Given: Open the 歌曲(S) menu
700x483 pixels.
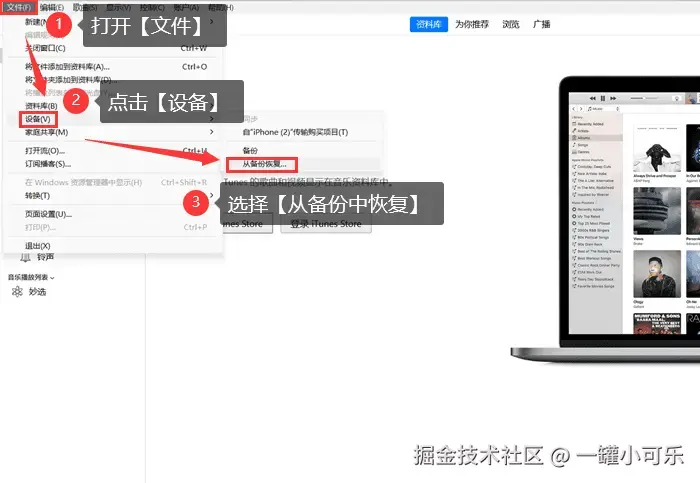Looking at the screenshot, I should point(85,7).
